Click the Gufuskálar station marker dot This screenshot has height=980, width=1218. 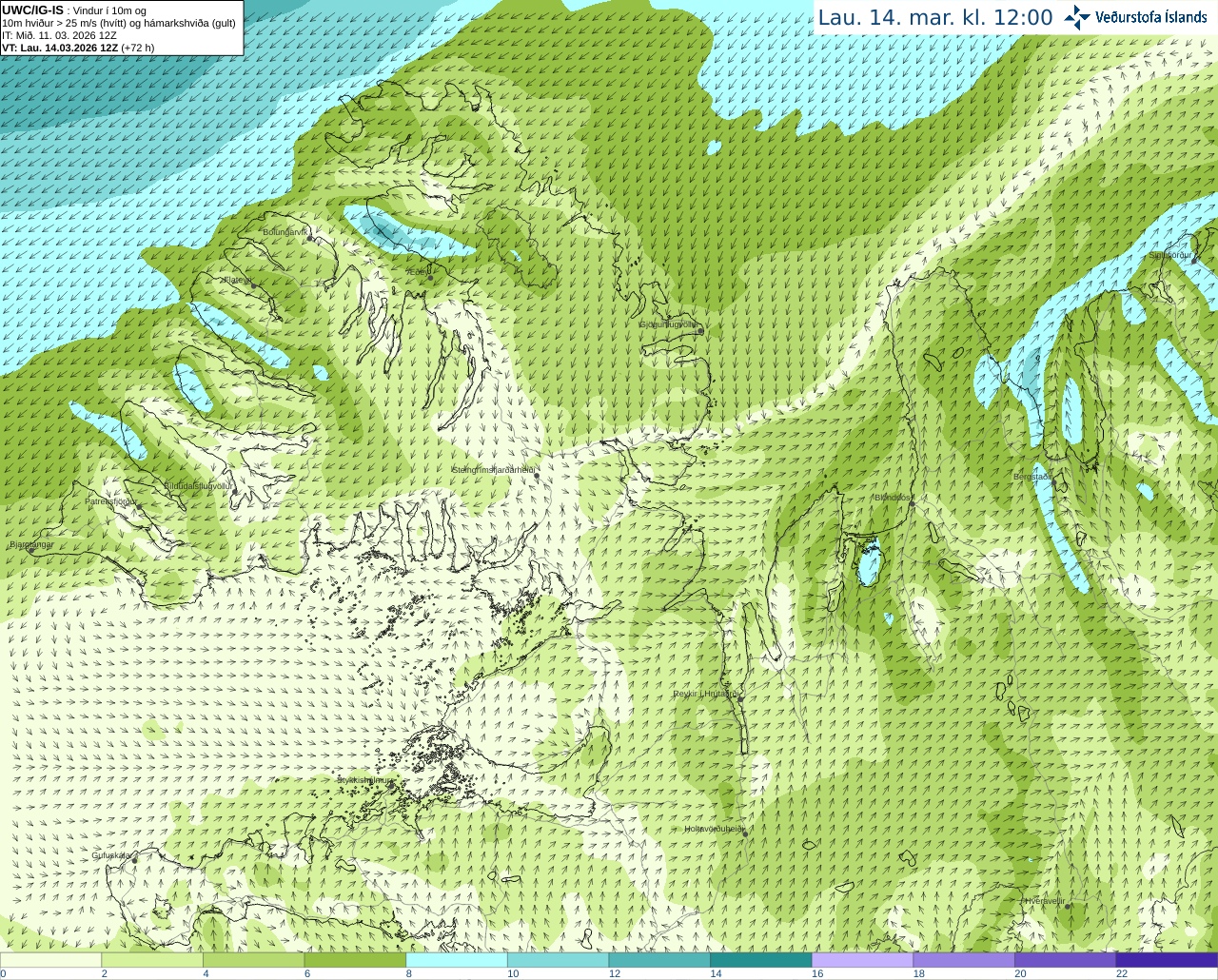pyautogui.click(x=134, y=860)
